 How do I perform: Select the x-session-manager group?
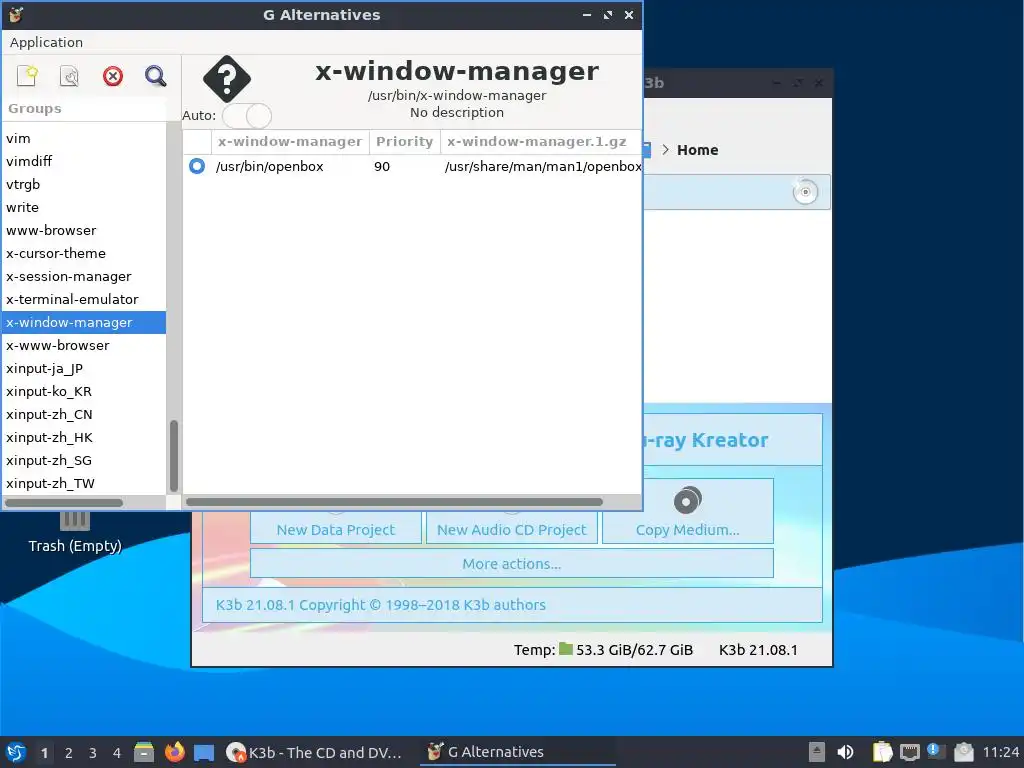coord(84,276)
